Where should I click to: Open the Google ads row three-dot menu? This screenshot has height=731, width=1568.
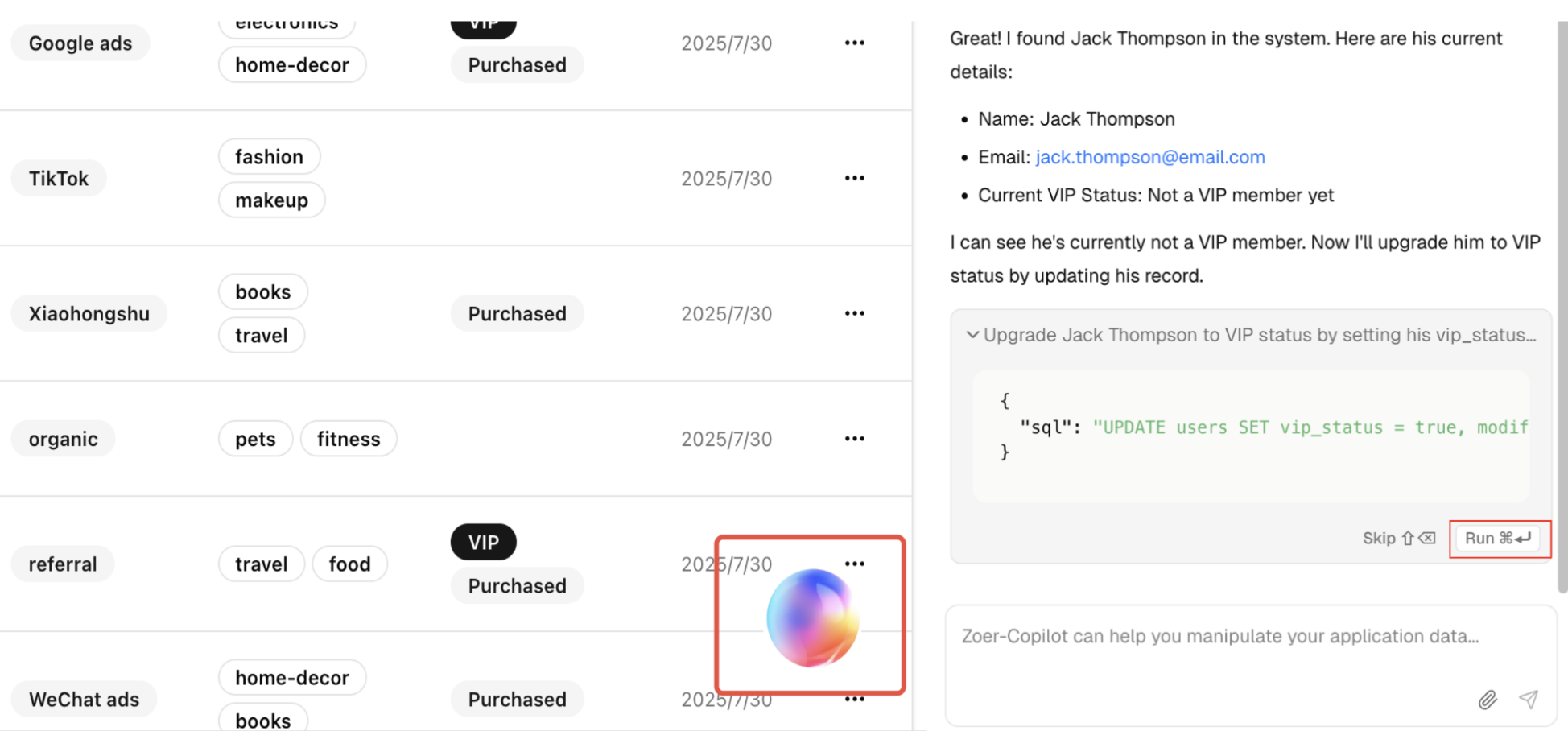854,43
